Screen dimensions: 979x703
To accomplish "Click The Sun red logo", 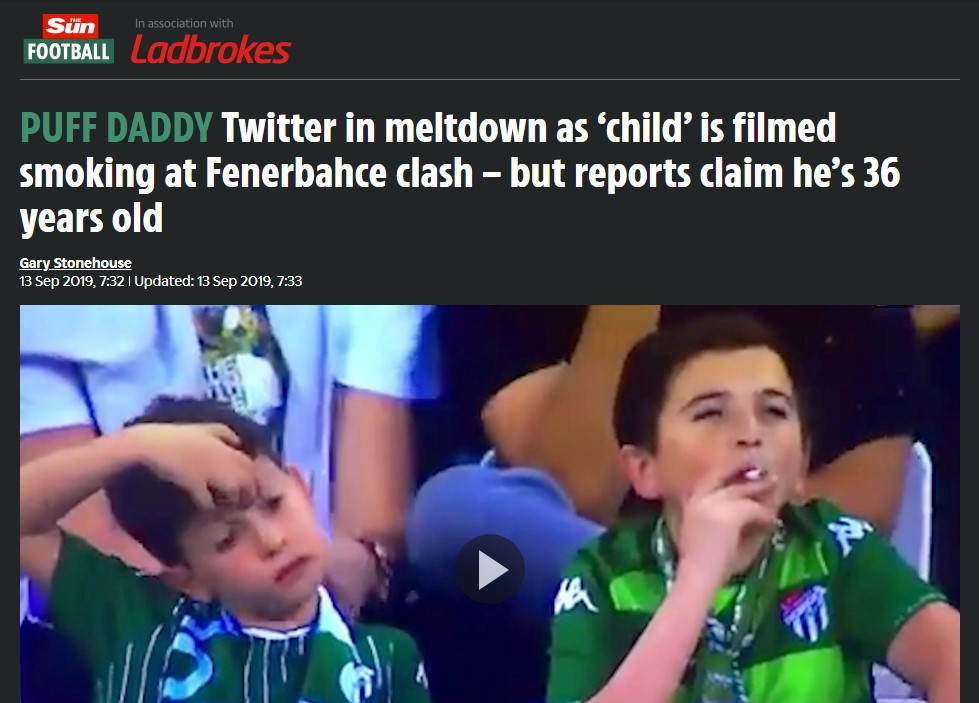I will tap(69, 26).
